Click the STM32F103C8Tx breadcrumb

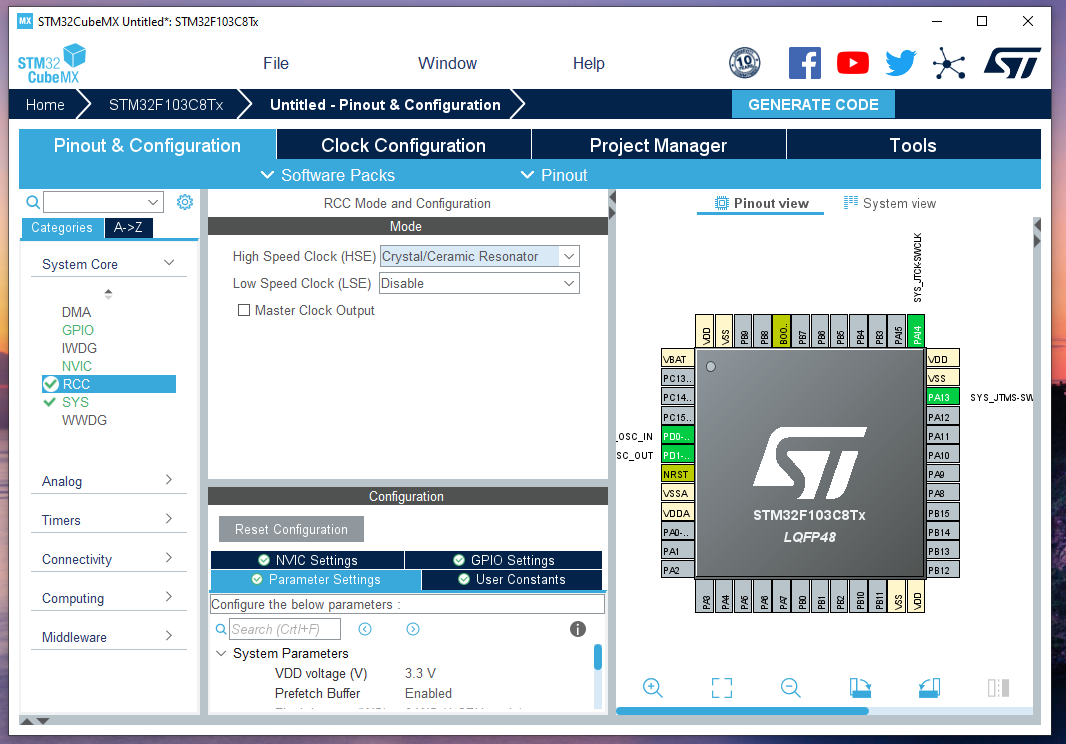[166, 105]
